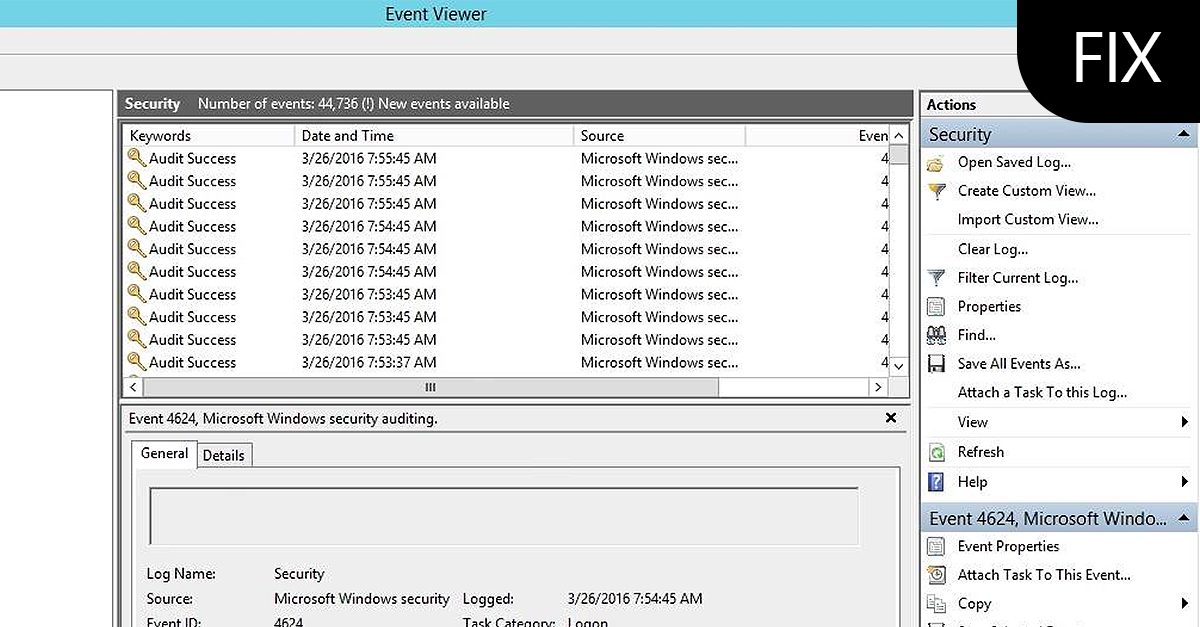Filter the current Security log
The width and height of the screenshot is (1200, 627).
click(1017, 277)
